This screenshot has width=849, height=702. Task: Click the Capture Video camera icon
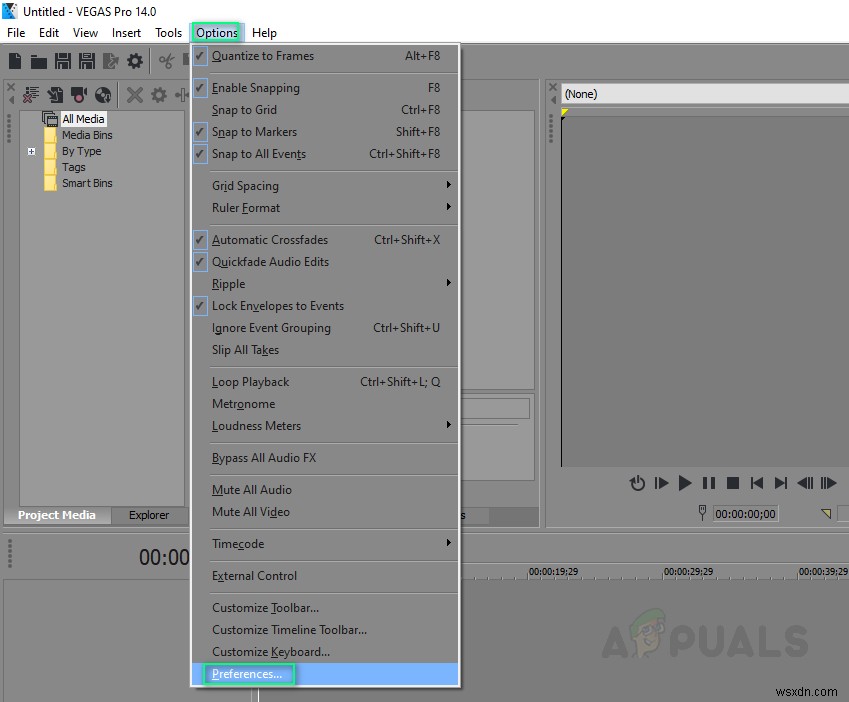(79, 95)
